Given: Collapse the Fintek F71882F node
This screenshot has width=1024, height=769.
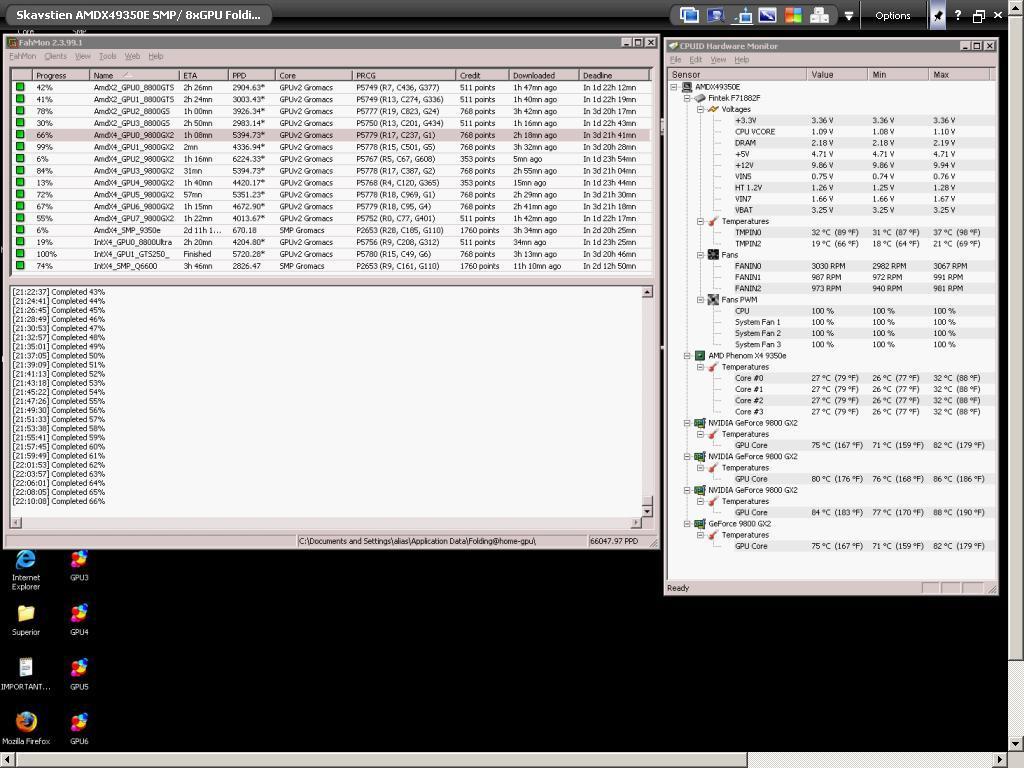Looking at the screenshot, I should 687,98.
